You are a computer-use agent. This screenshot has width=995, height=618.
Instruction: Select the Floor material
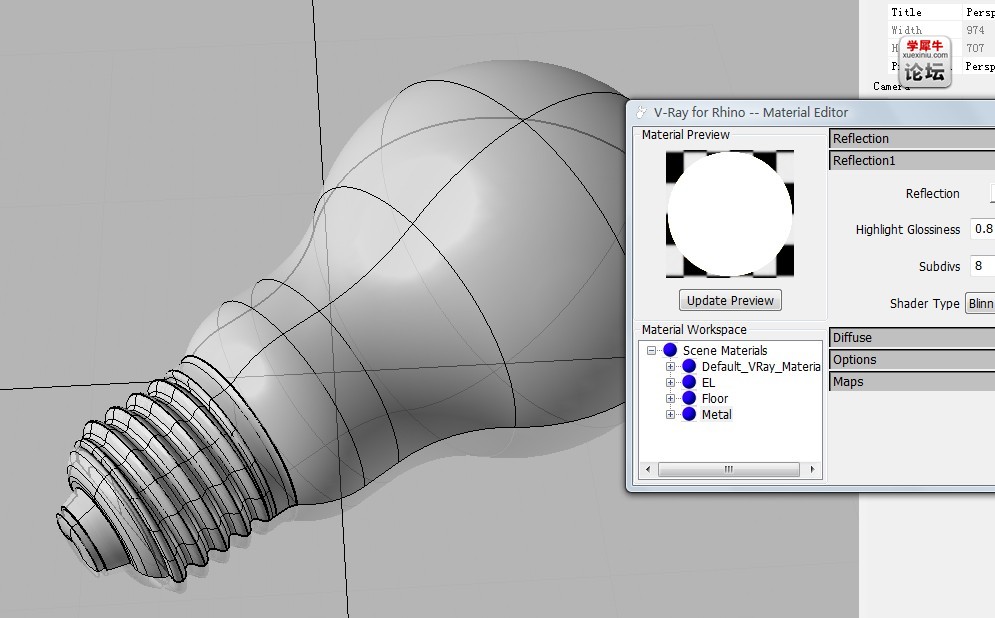[715, 398]
